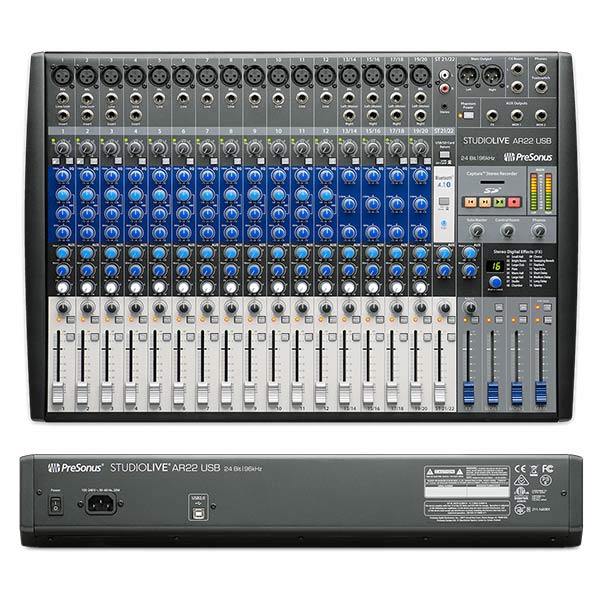Click the rightmost blue master fader cap
This screenshot has height=600, width=600.
pos(541,393)
